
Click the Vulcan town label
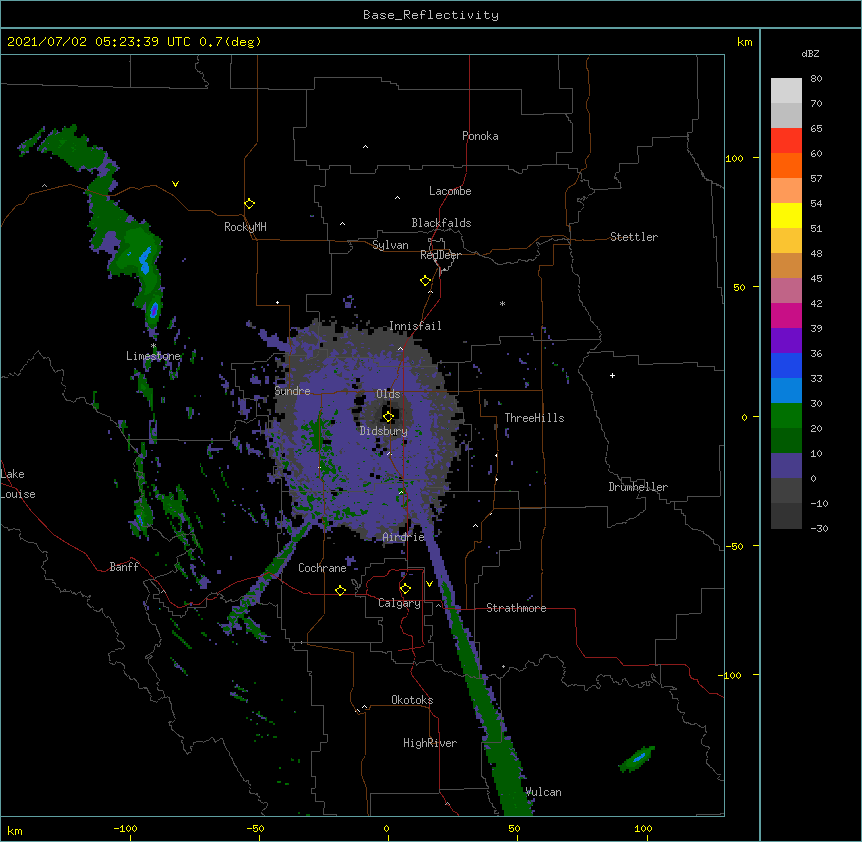click(543, 792)
